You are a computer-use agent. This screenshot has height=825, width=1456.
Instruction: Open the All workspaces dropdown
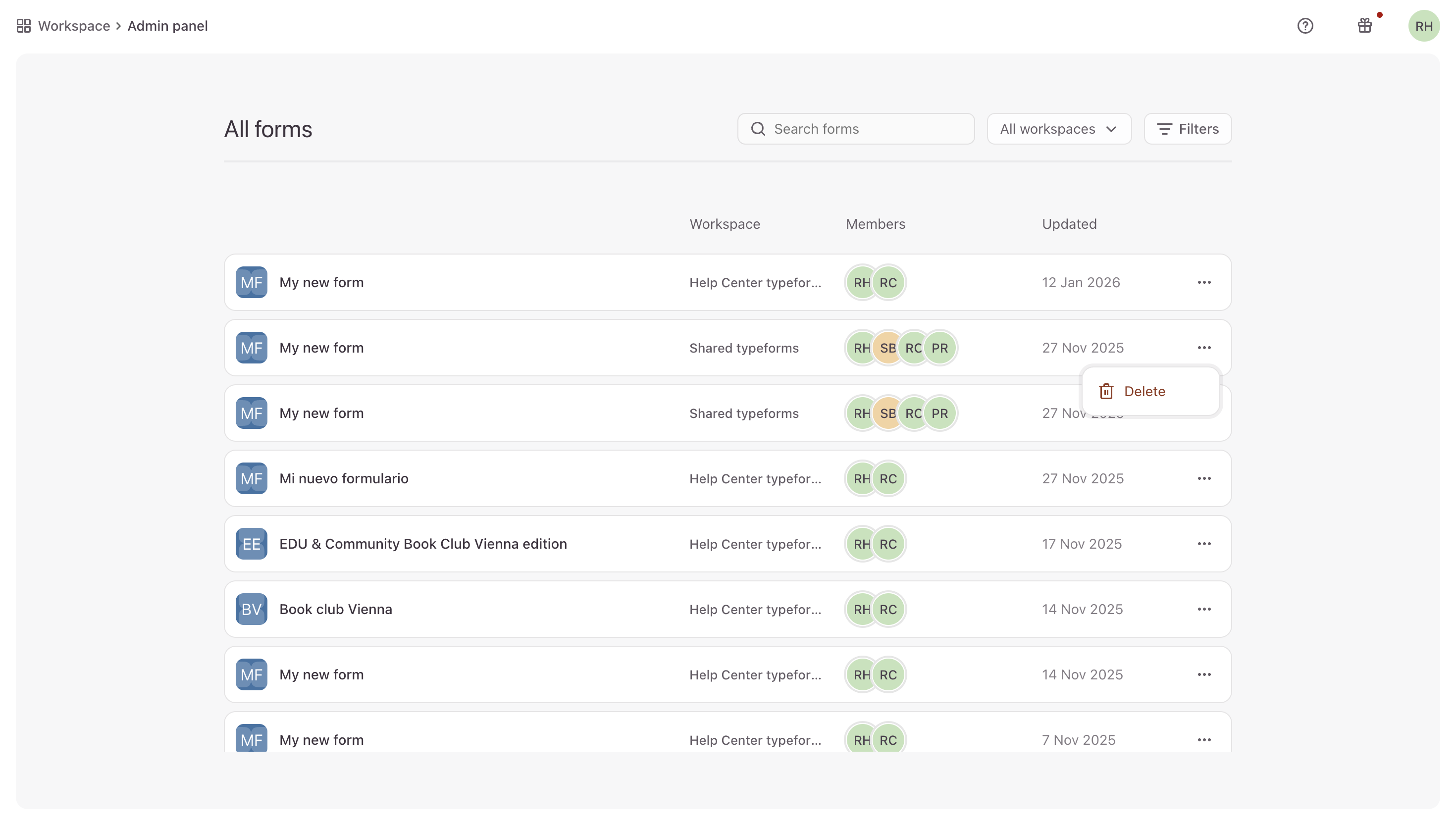click(x=1058, y=129)
